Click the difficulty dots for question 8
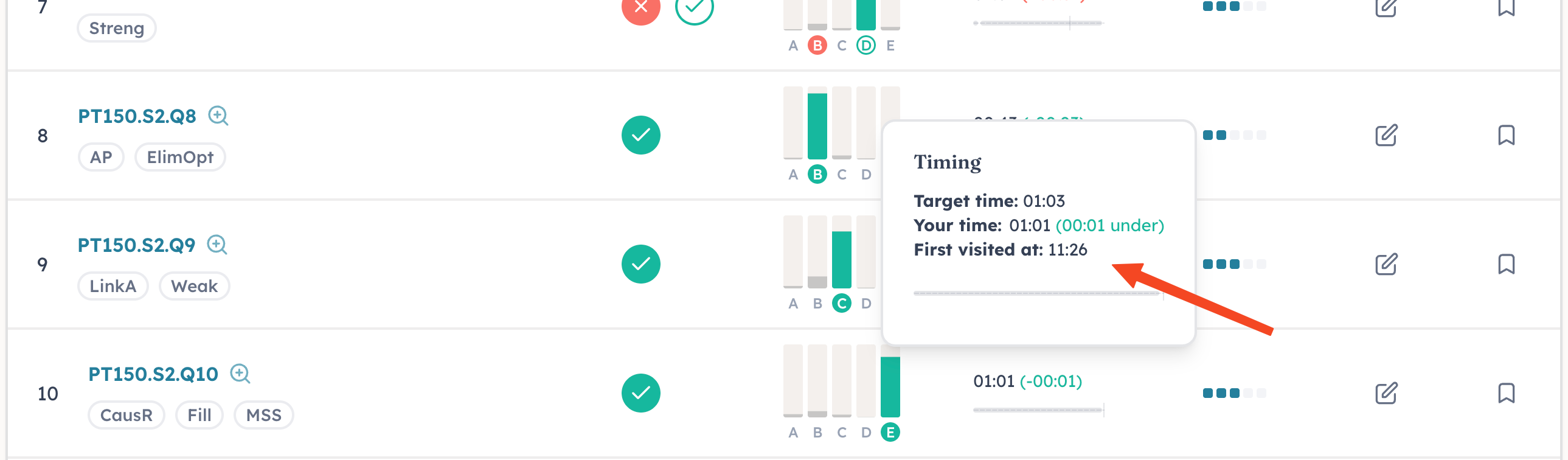1568x460 pixels. click(1234, 134)
